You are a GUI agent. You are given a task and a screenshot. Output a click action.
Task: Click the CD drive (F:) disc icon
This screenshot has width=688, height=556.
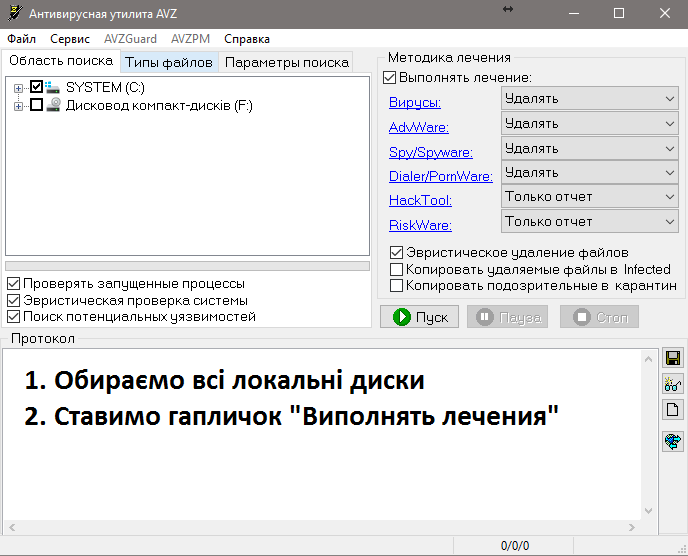pyautogui.click(x=54, y=105)
